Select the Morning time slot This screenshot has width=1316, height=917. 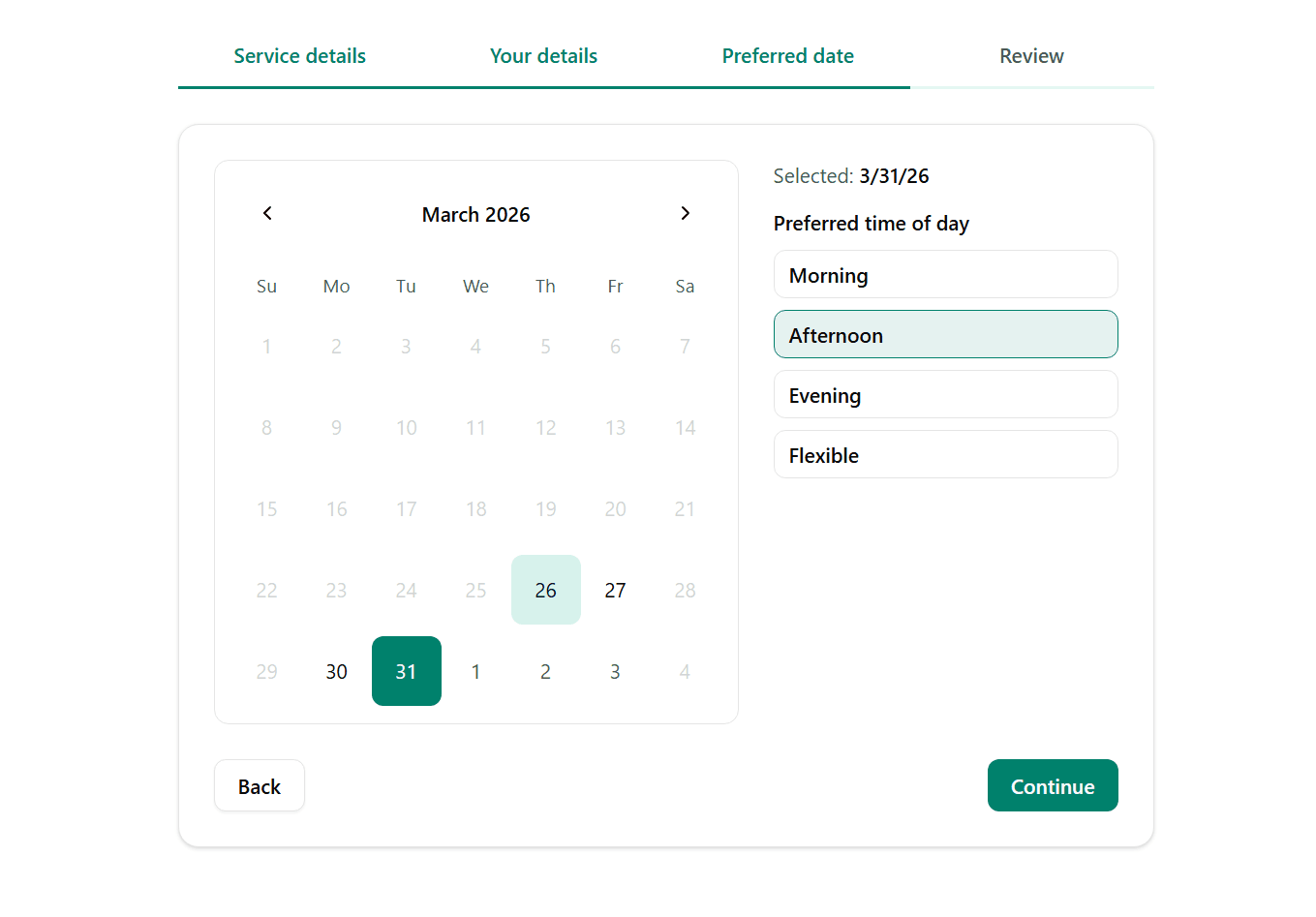[945, 274]
